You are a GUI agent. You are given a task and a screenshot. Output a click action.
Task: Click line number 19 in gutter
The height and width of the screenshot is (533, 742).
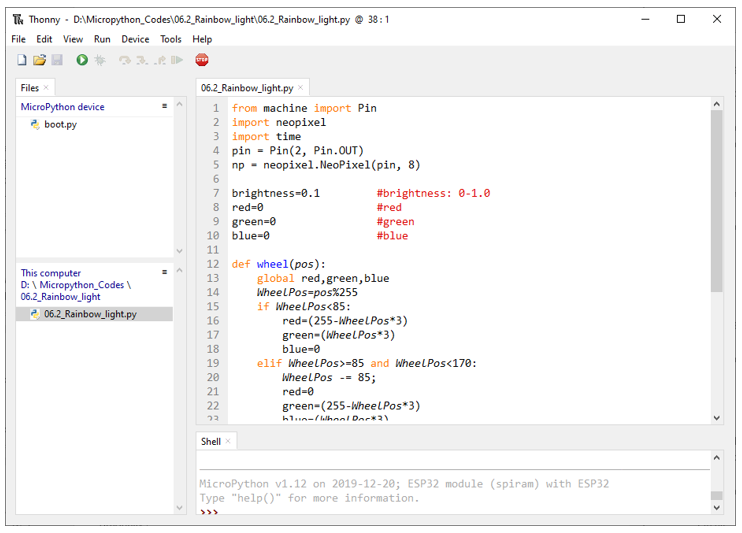click(213, 364)
